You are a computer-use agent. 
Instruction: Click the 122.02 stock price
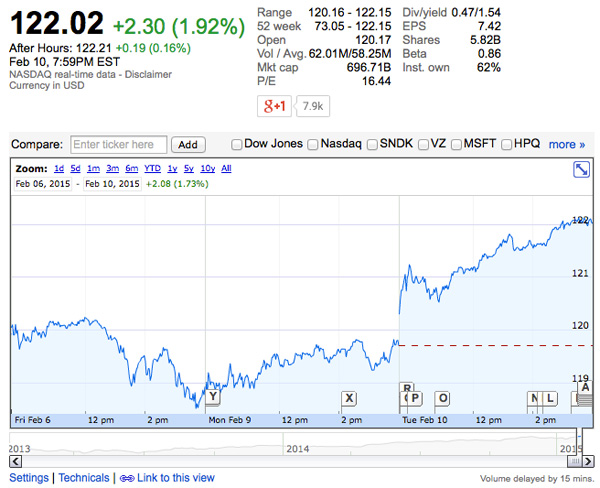coord(57,23)
